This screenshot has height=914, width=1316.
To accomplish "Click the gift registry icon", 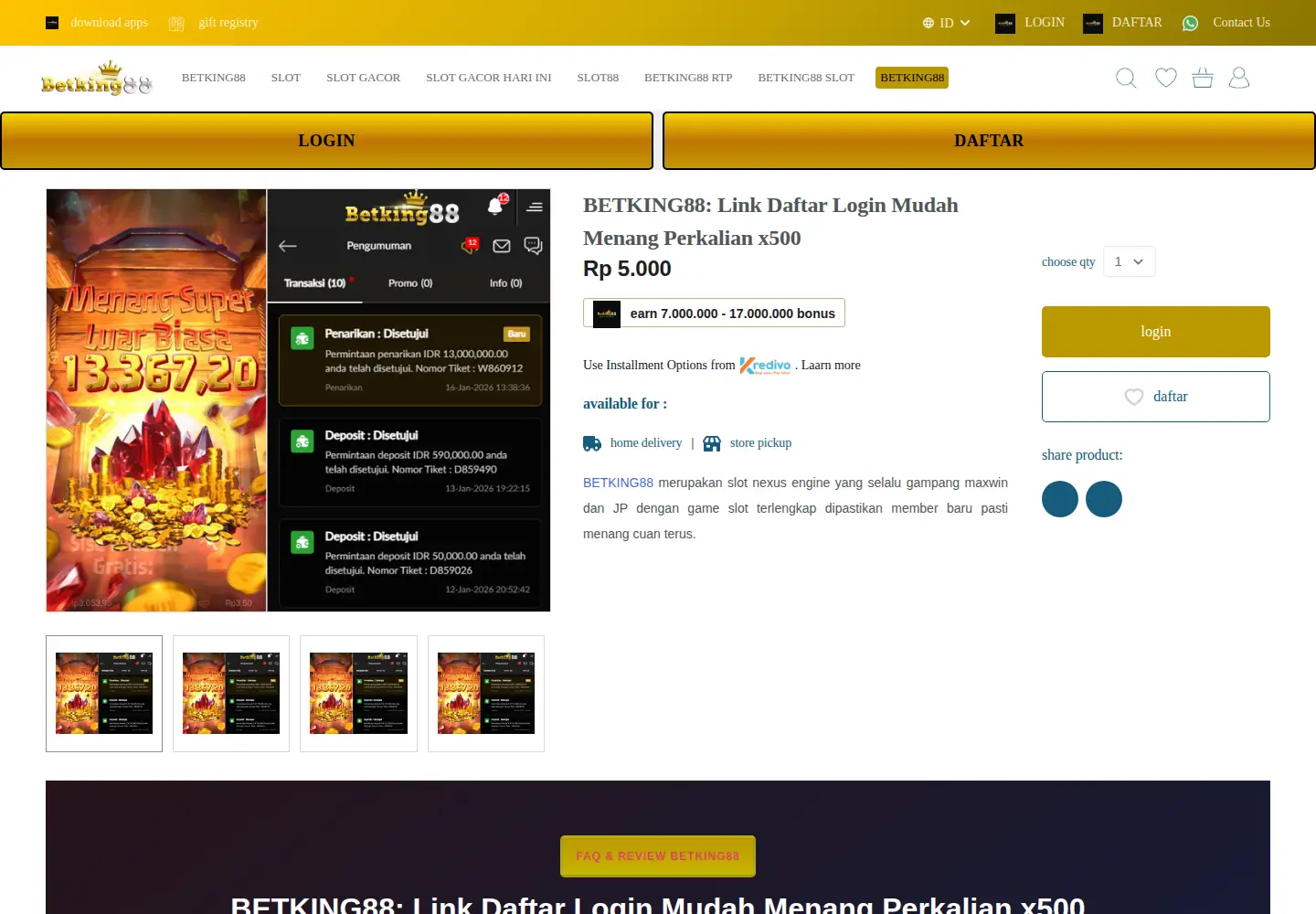I will pyautogui.click(x=176, y=23).
